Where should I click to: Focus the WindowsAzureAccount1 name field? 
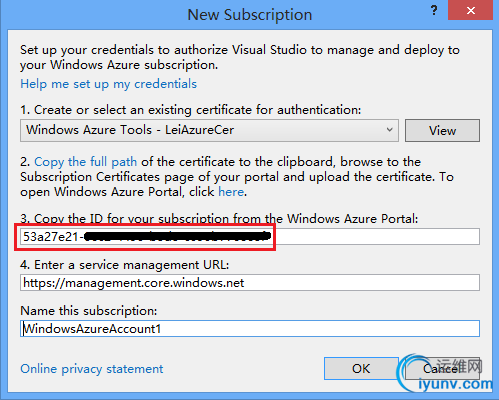coord(250,329)
